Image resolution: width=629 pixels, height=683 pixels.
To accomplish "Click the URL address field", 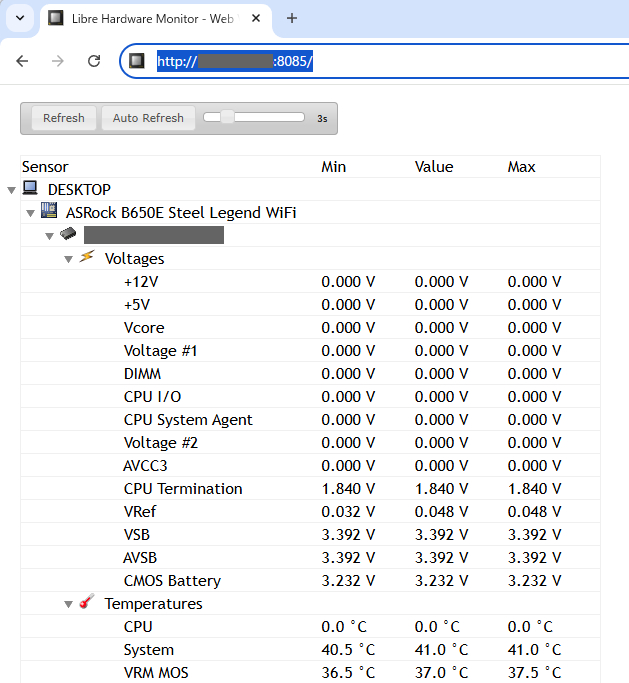I will click(374, 61).
